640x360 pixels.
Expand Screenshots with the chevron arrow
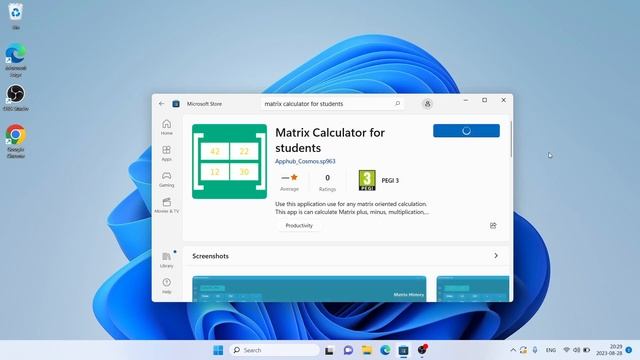point(496,256)
